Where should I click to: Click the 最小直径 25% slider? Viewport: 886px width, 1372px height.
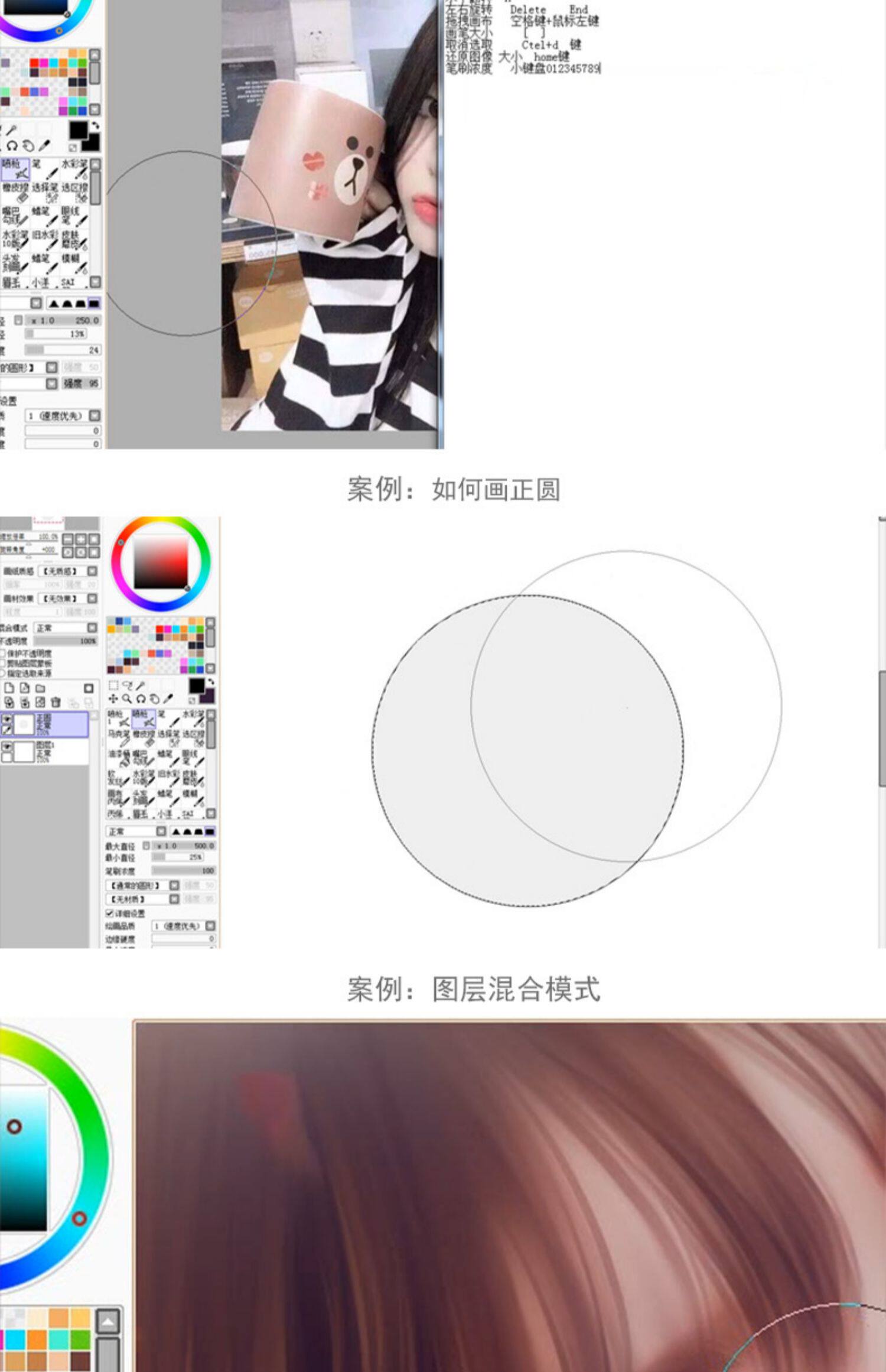[x=178, y=857]
